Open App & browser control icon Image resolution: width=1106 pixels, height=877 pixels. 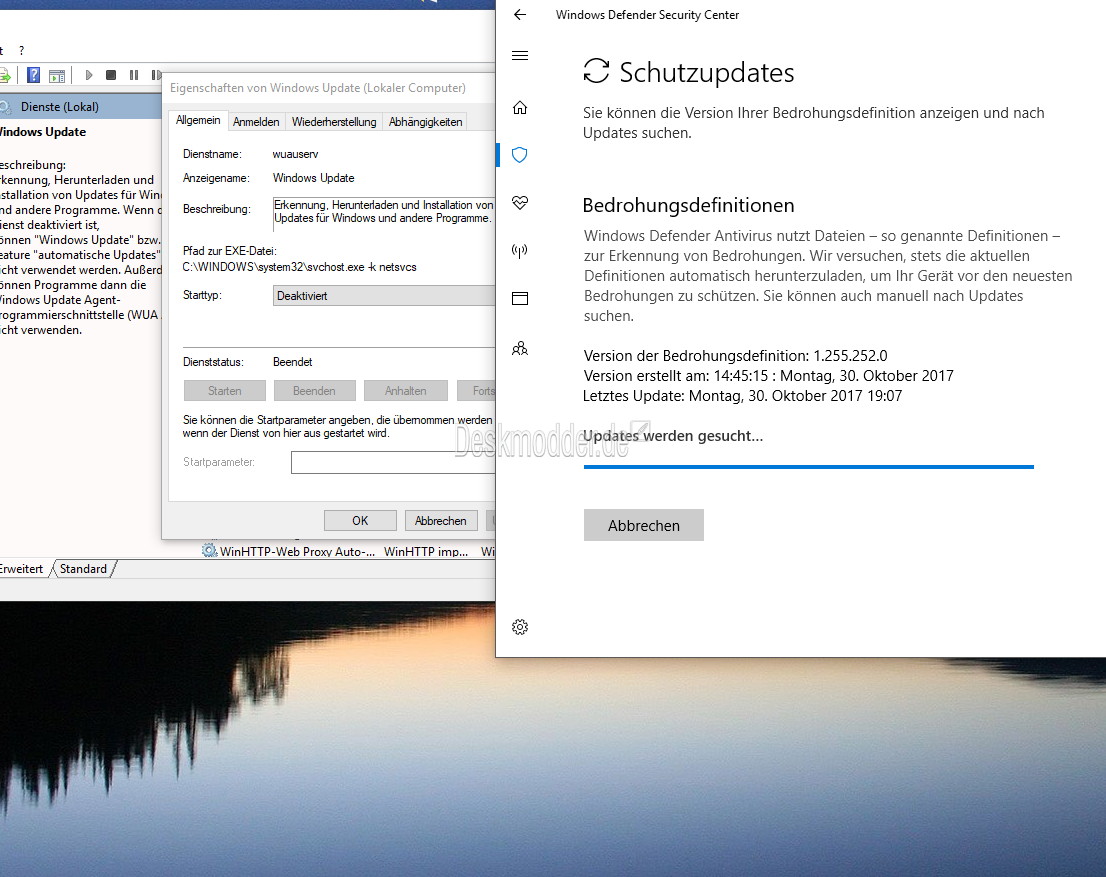520,298
